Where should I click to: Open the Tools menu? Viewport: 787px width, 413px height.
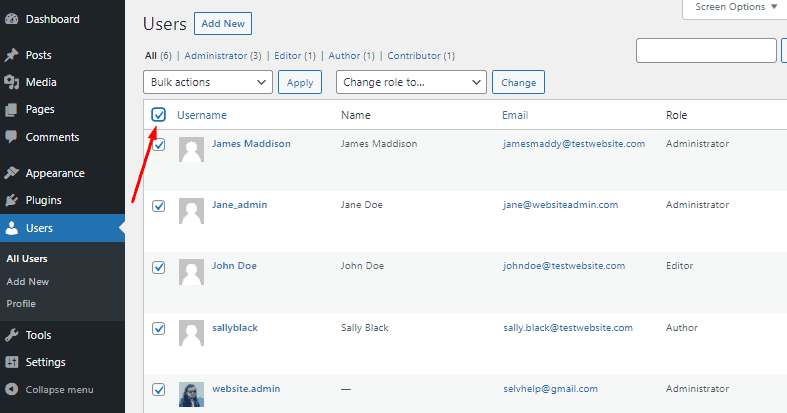[x=38, y=335]
